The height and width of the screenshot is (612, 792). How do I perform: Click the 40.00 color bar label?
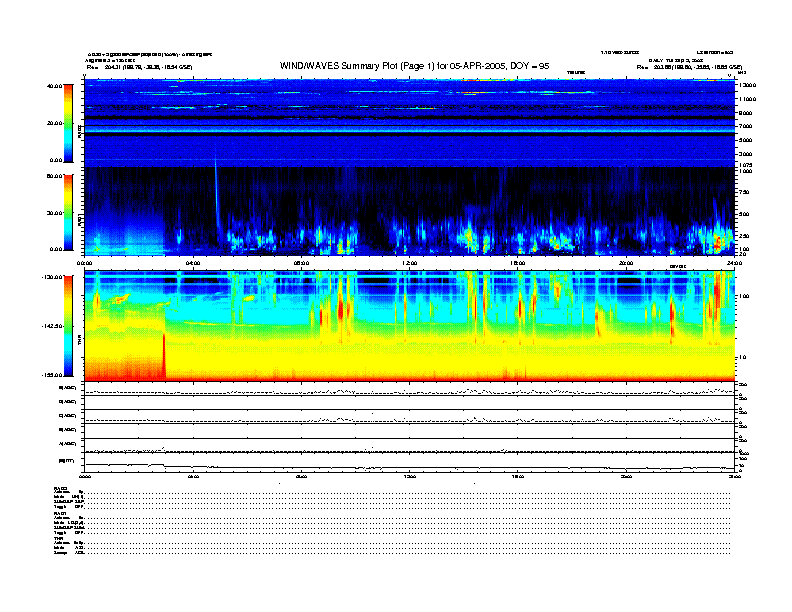pos(54,86)
